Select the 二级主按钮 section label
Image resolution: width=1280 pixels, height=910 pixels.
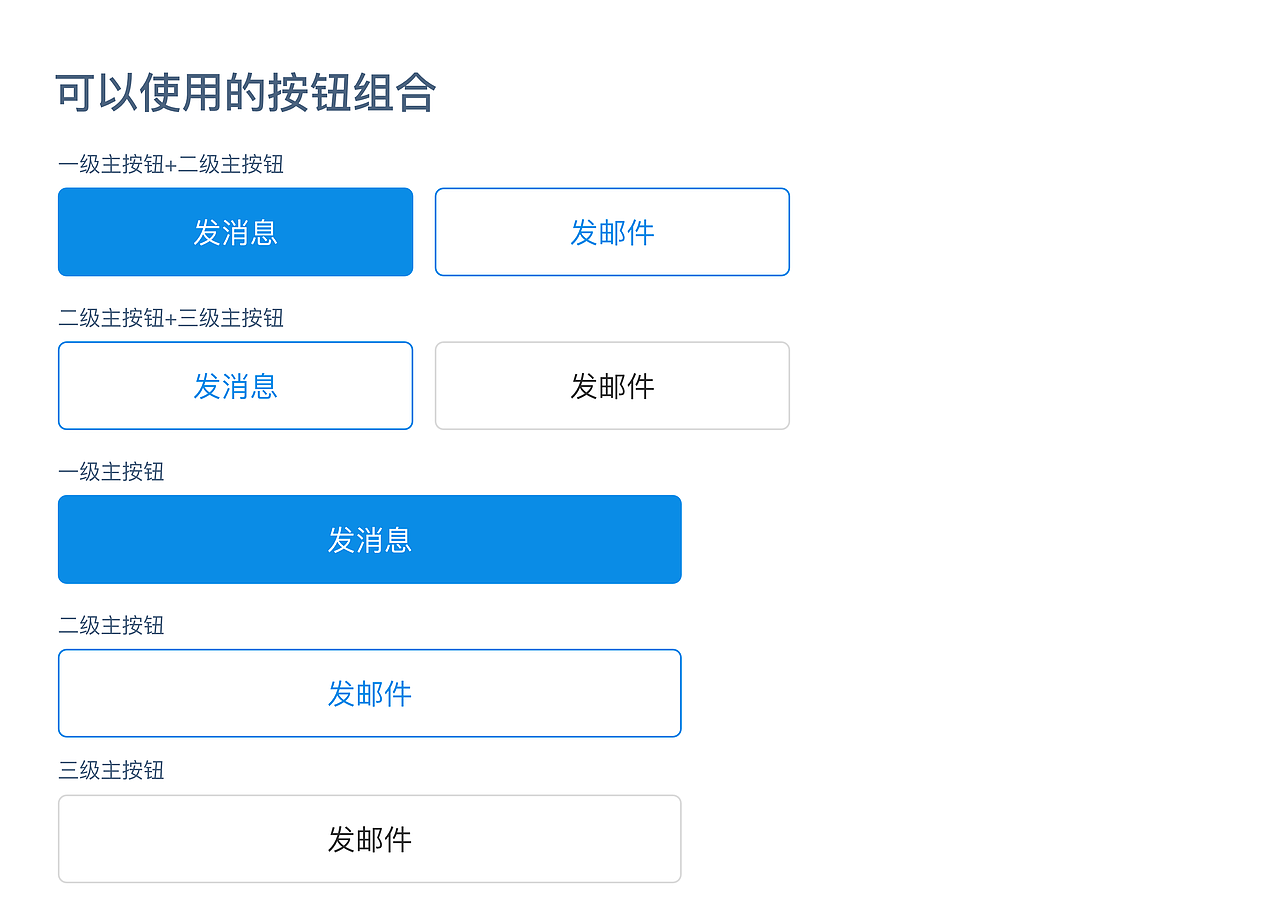tap(111, 625)
